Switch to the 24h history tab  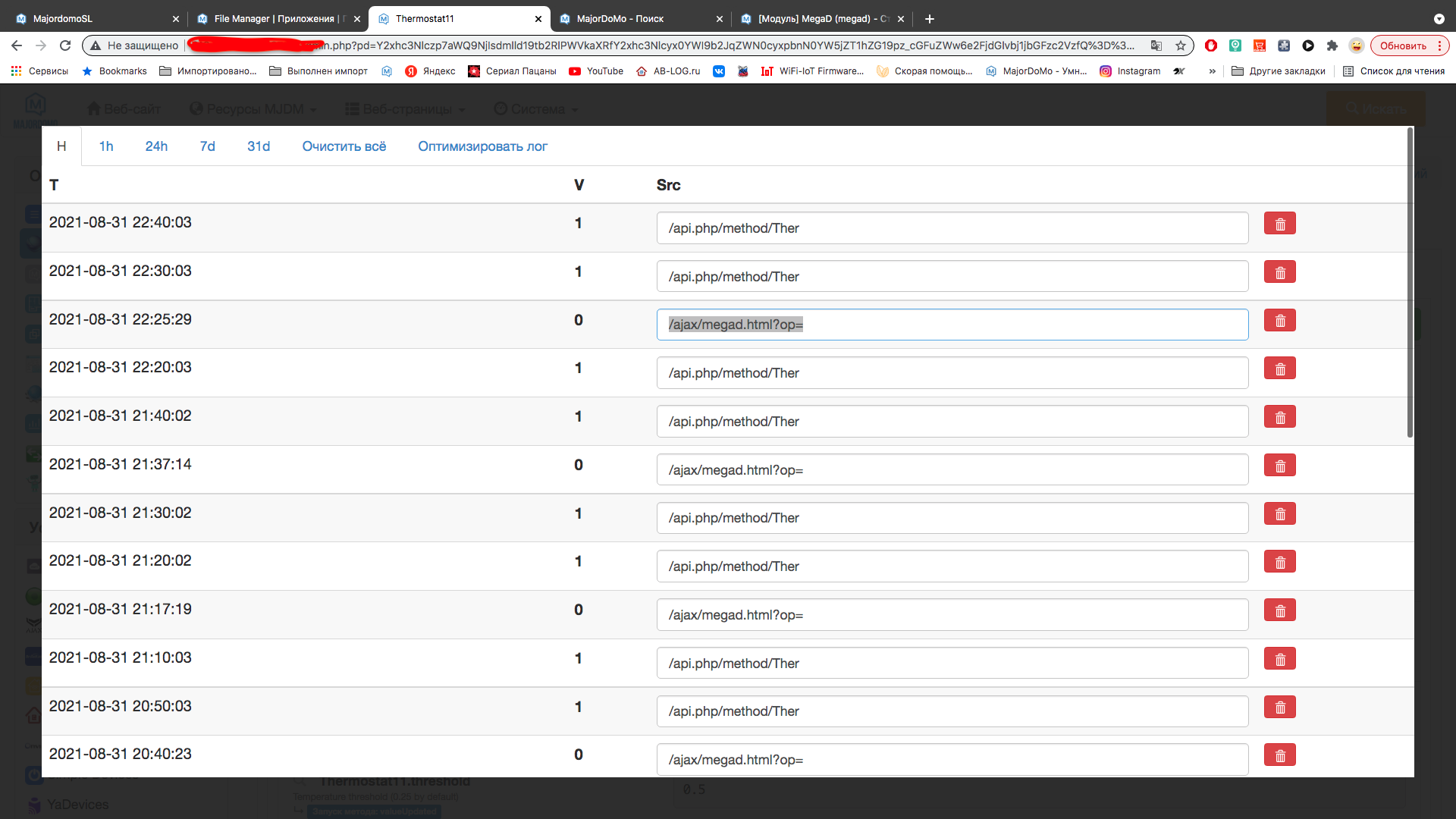point(156,146)
